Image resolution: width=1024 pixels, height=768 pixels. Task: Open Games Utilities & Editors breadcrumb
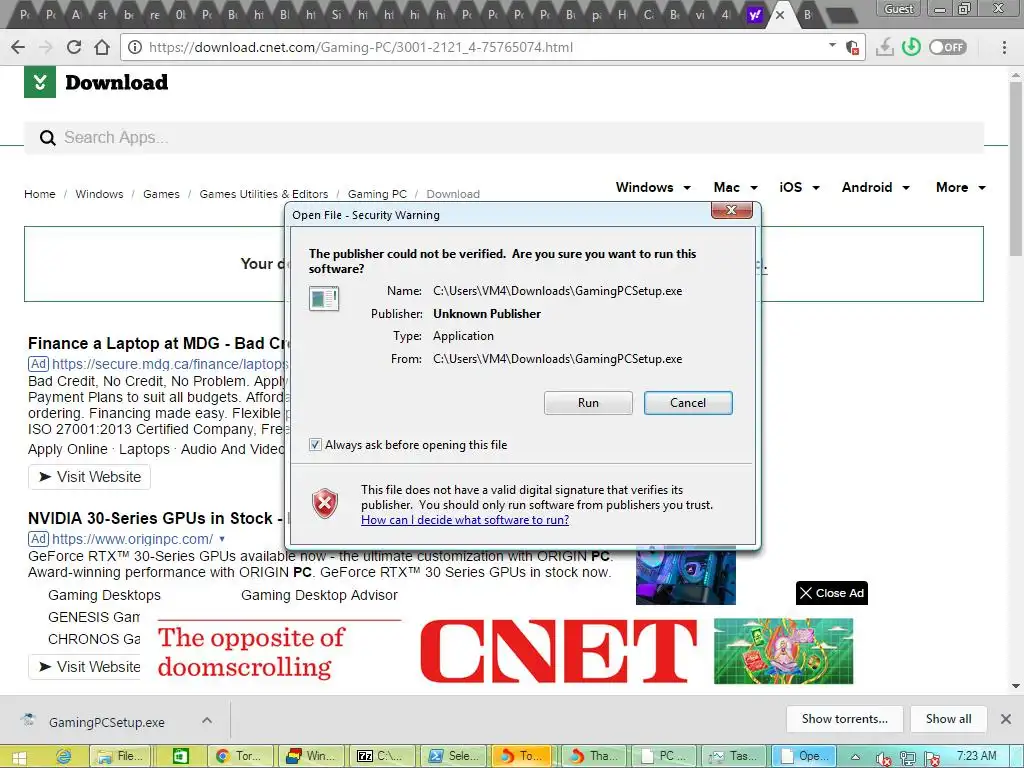[264, 194]
